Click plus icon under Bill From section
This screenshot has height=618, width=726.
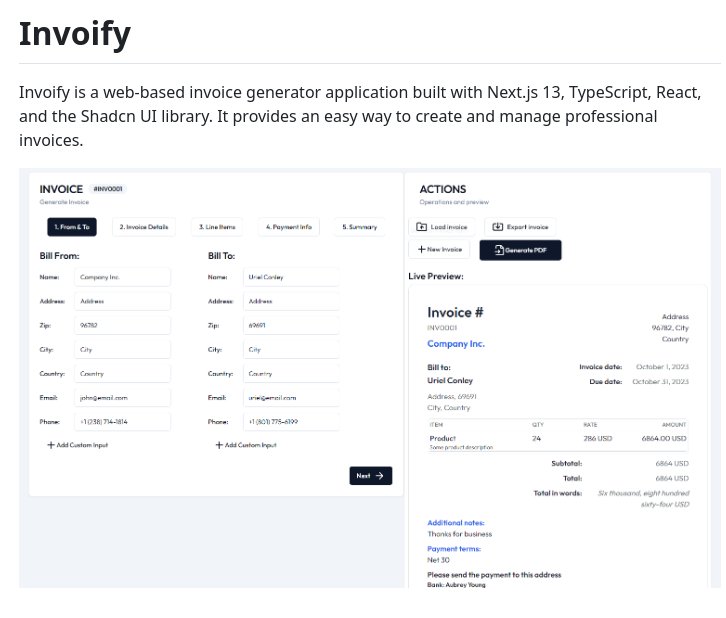coord(51,445)
